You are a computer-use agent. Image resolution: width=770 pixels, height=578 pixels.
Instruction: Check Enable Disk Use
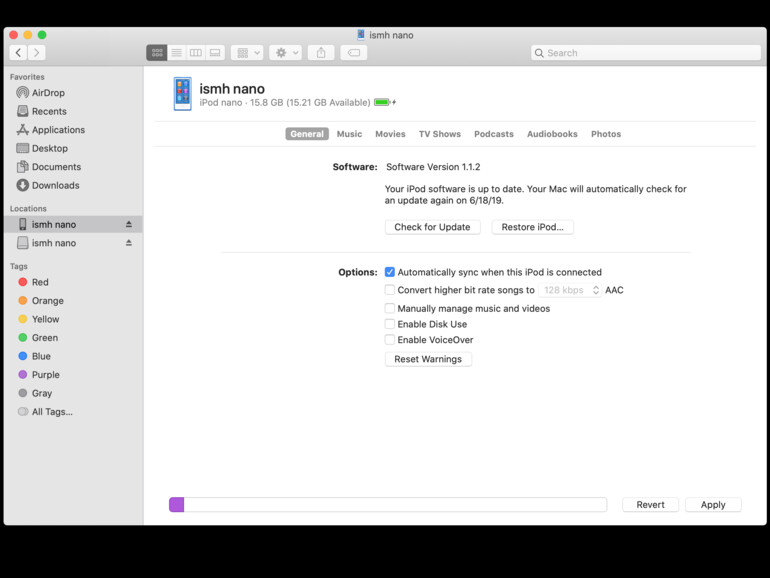pos(389,324)
